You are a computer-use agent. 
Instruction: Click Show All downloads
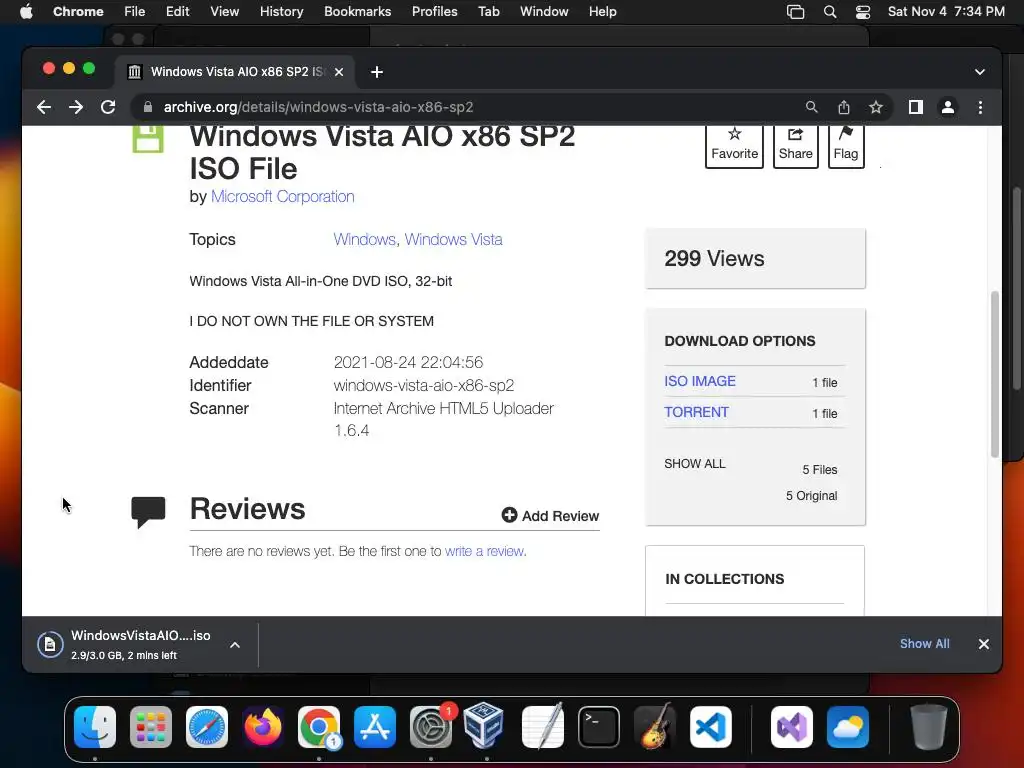(x=925, y=644)
